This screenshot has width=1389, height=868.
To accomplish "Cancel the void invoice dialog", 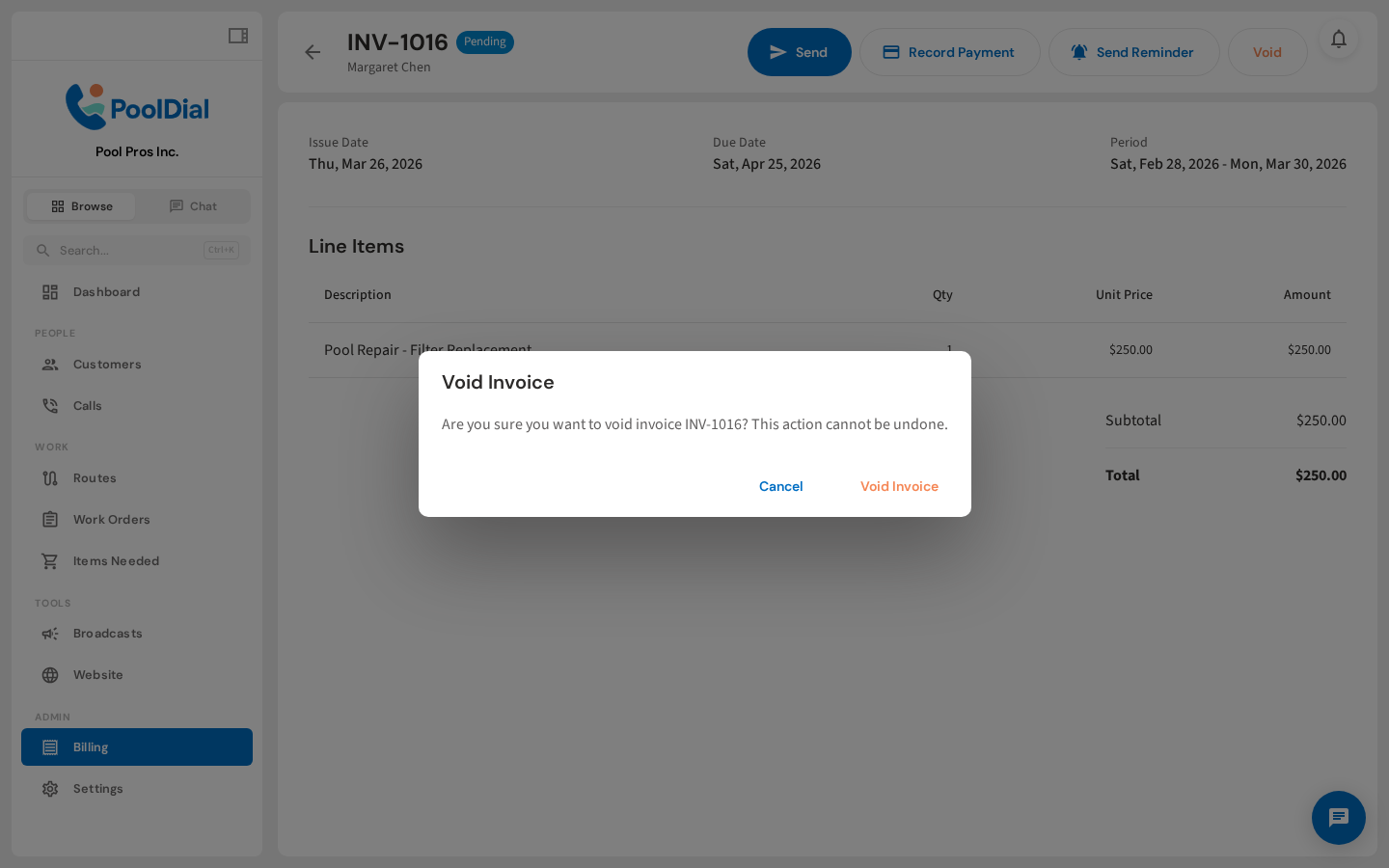I will (780, 486).
